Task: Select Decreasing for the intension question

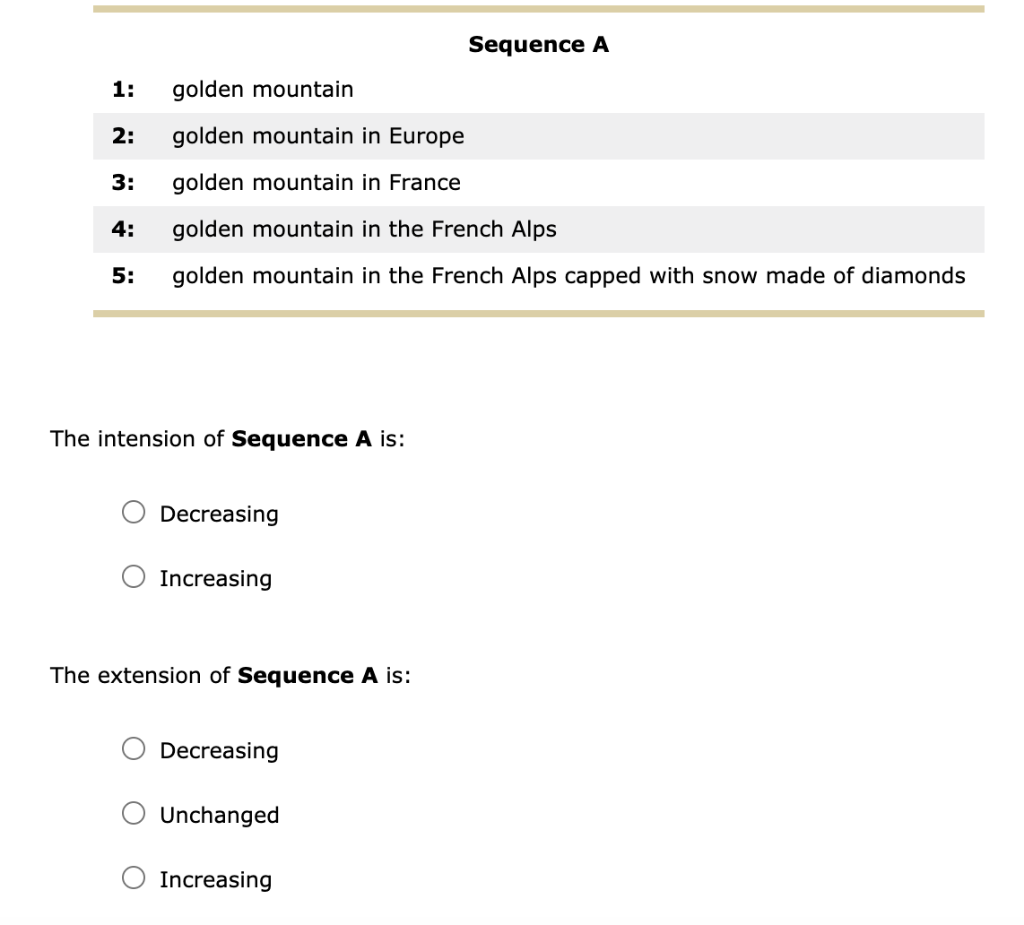Action: [133, 511]
